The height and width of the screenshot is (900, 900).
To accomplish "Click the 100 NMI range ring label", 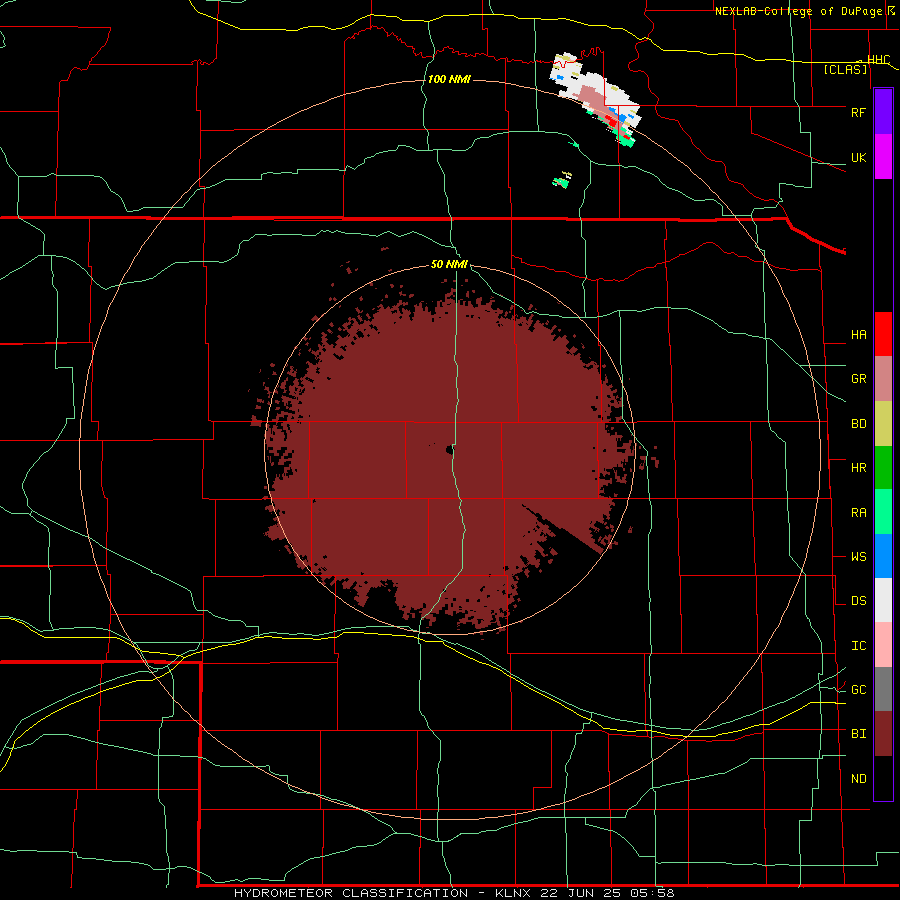I will click(x=449, y=79).
